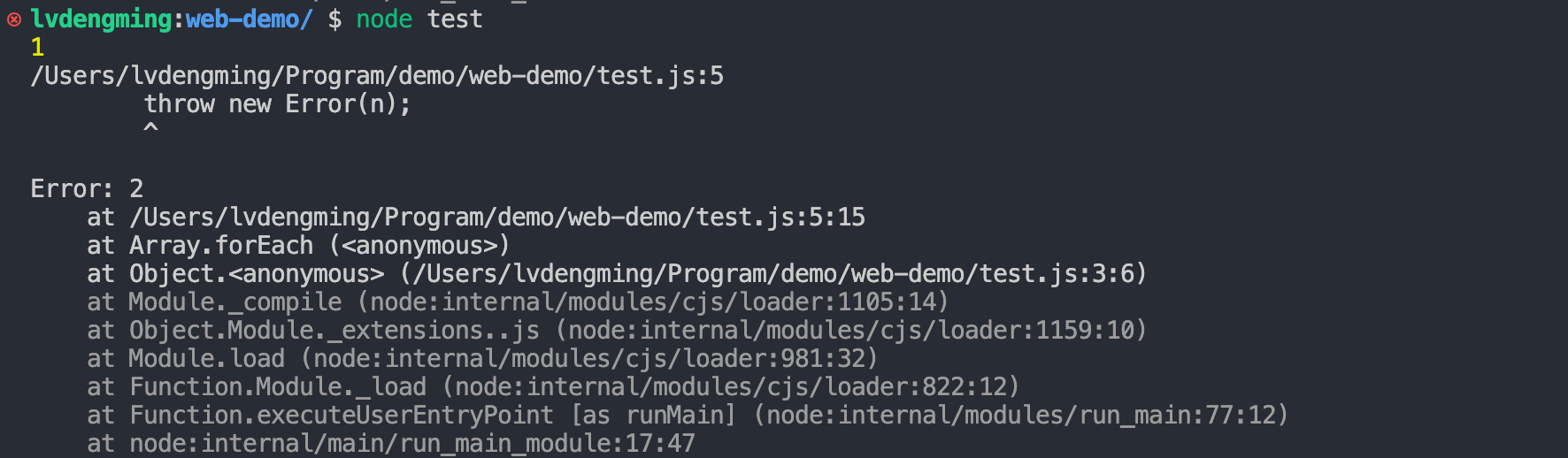
Task: Click the lvdengming username in the prompt
Action: point(101,19)
